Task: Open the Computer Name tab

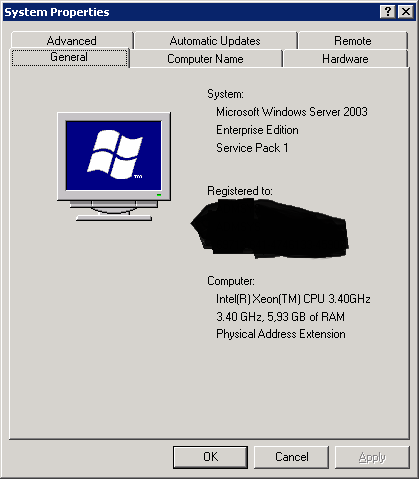Action: pyautogui.click(x=205, y=59)
